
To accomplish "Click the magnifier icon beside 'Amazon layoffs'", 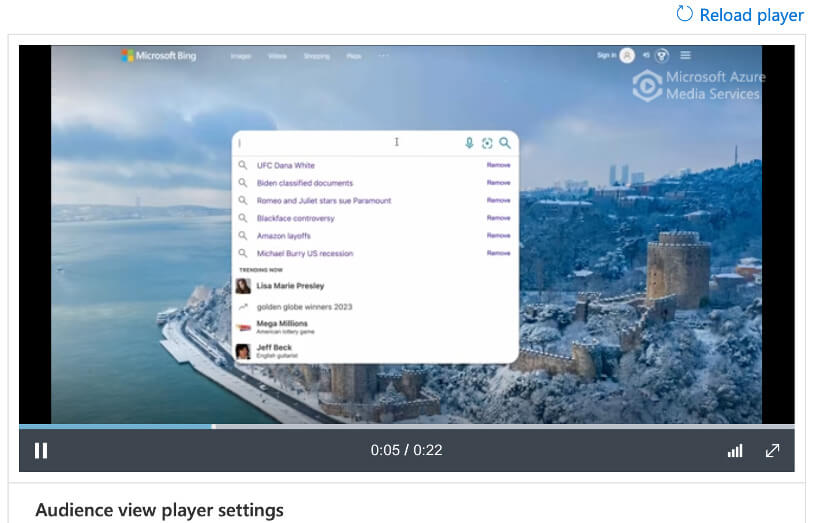I will (243, 236).
